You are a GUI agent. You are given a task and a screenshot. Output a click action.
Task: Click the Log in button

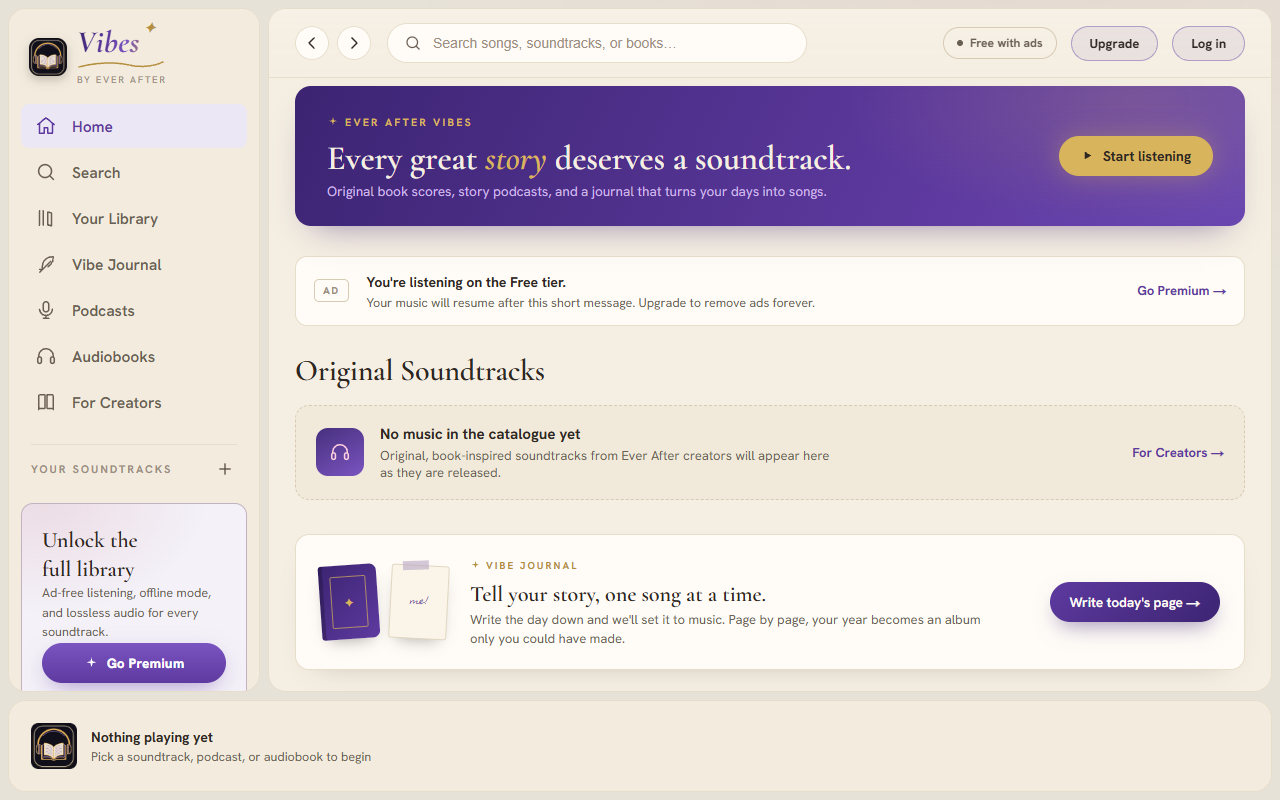coord(1208,43)
